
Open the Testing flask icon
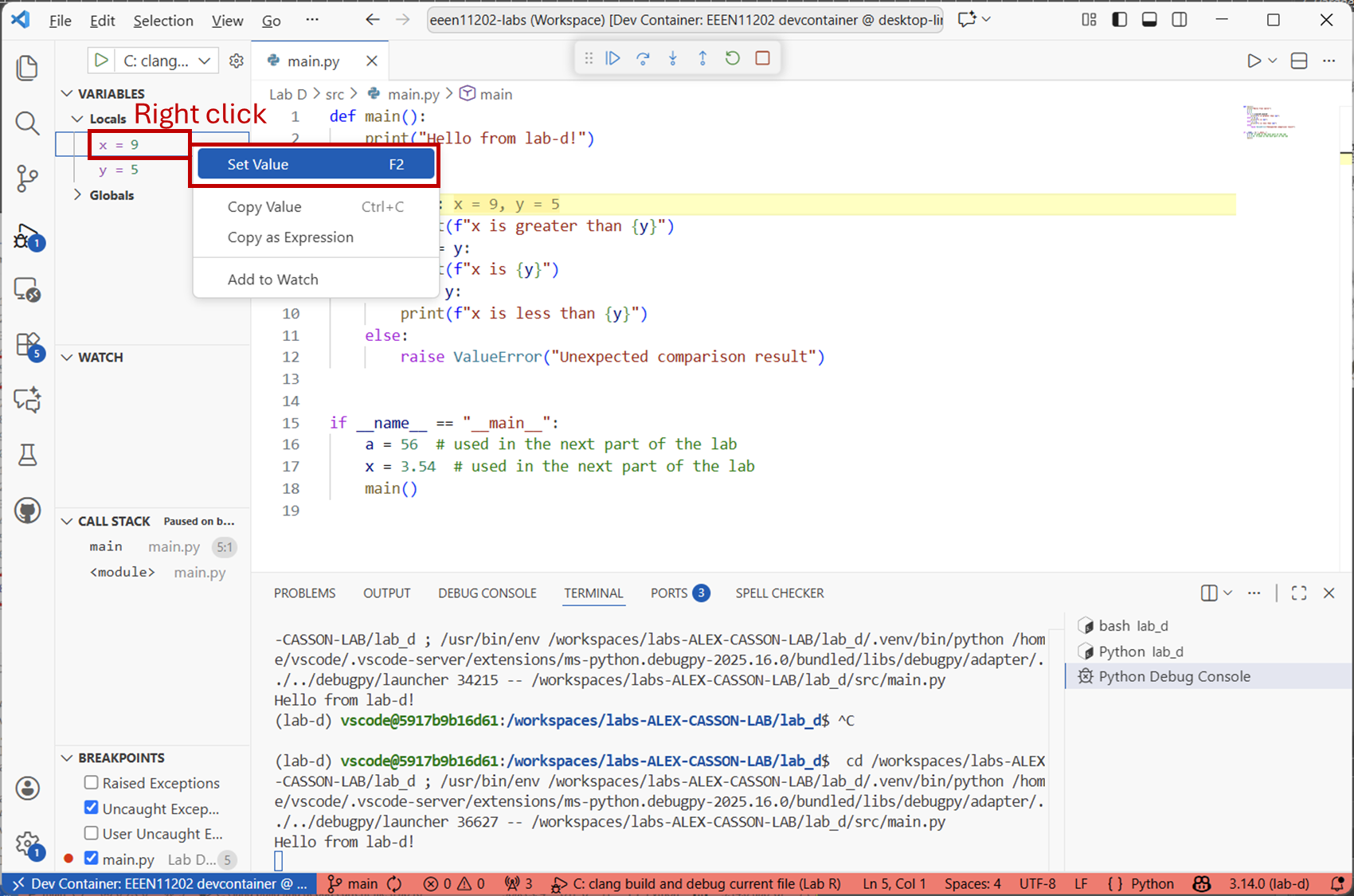tap(27, 455)
